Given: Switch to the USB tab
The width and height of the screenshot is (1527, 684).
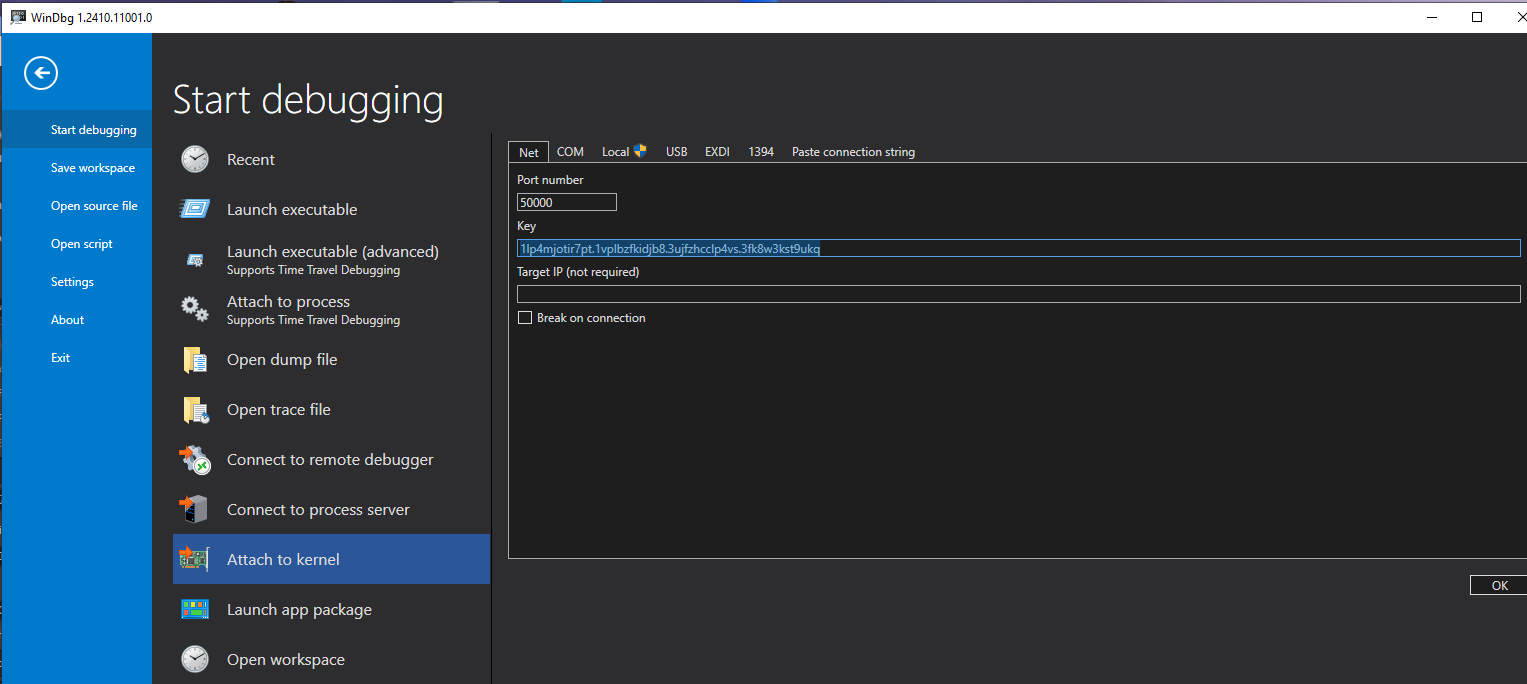Looking at the screenshot, I should click(x=677, y=152).
